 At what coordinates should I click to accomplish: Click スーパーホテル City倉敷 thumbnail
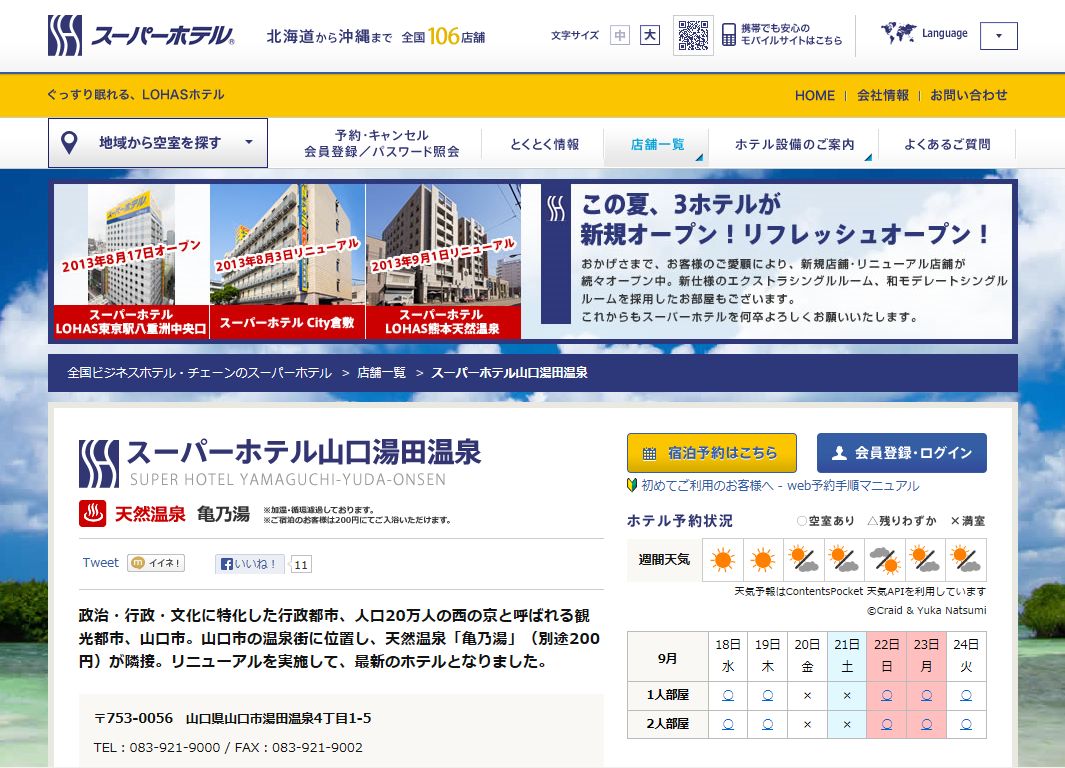287,261
